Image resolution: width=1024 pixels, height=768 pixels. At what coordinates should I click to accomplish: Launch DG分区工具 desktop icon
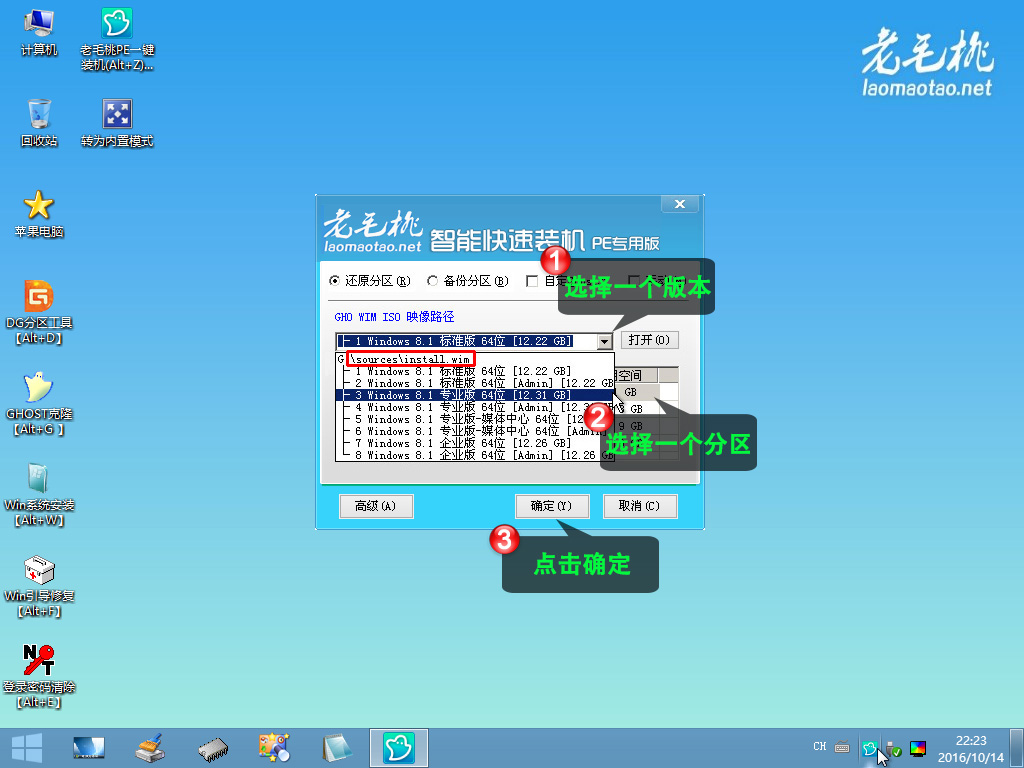[x=39, y=312]
